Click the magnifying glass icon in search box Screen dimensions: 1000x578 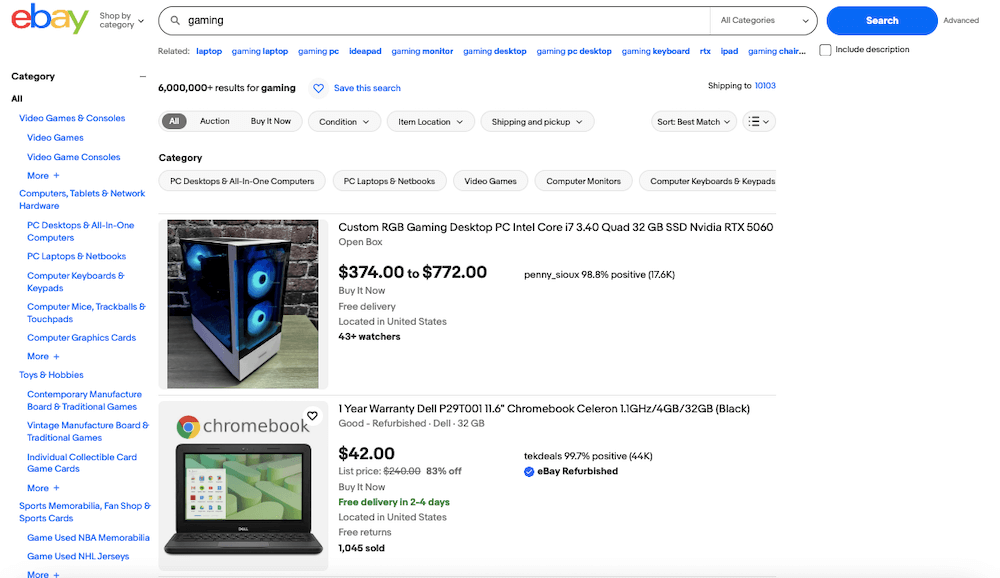[x=175, y=20]
